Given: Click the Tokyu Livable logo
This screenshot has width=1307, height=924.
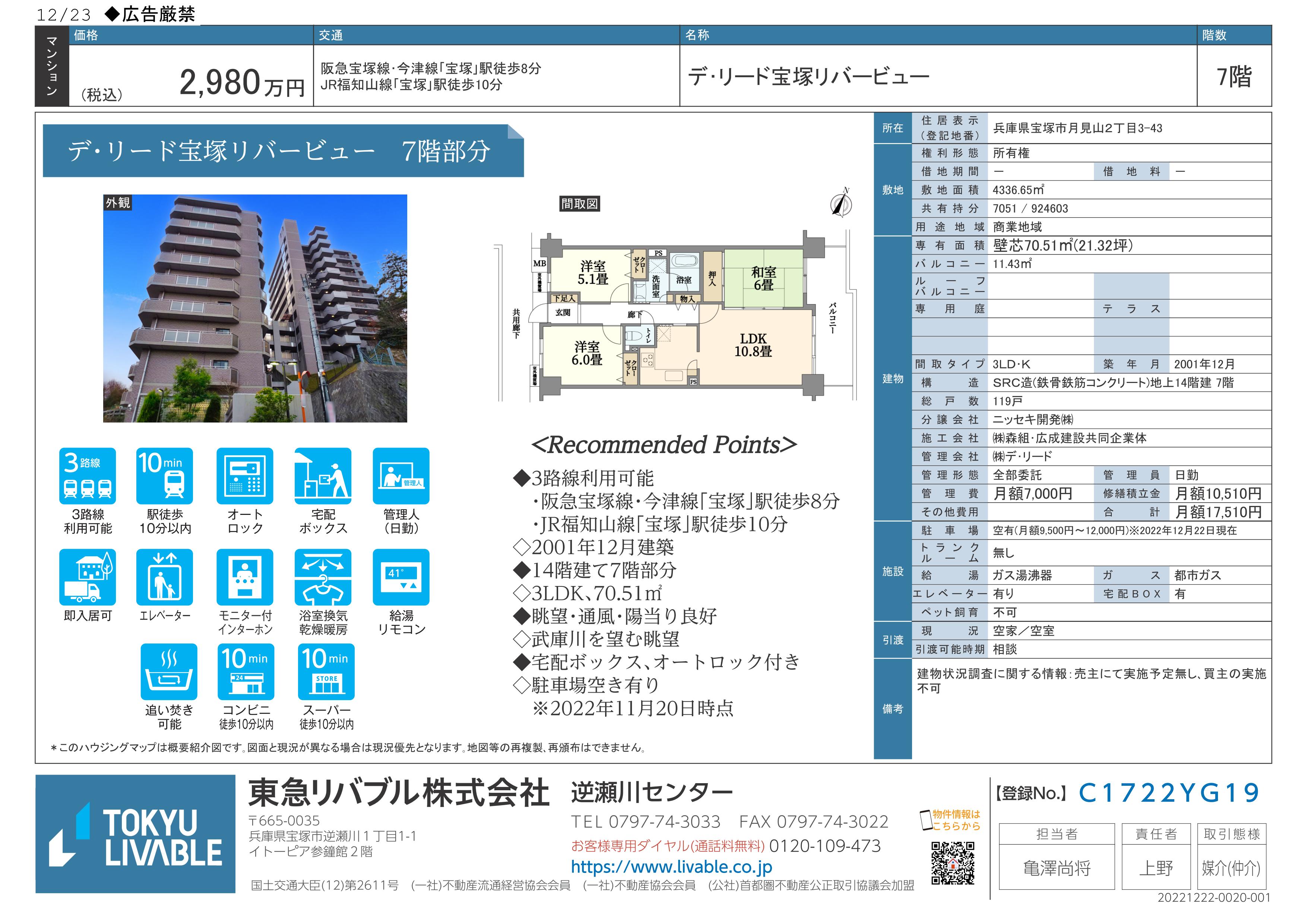Looking at the screenshot, I should [x=136, y=833].
